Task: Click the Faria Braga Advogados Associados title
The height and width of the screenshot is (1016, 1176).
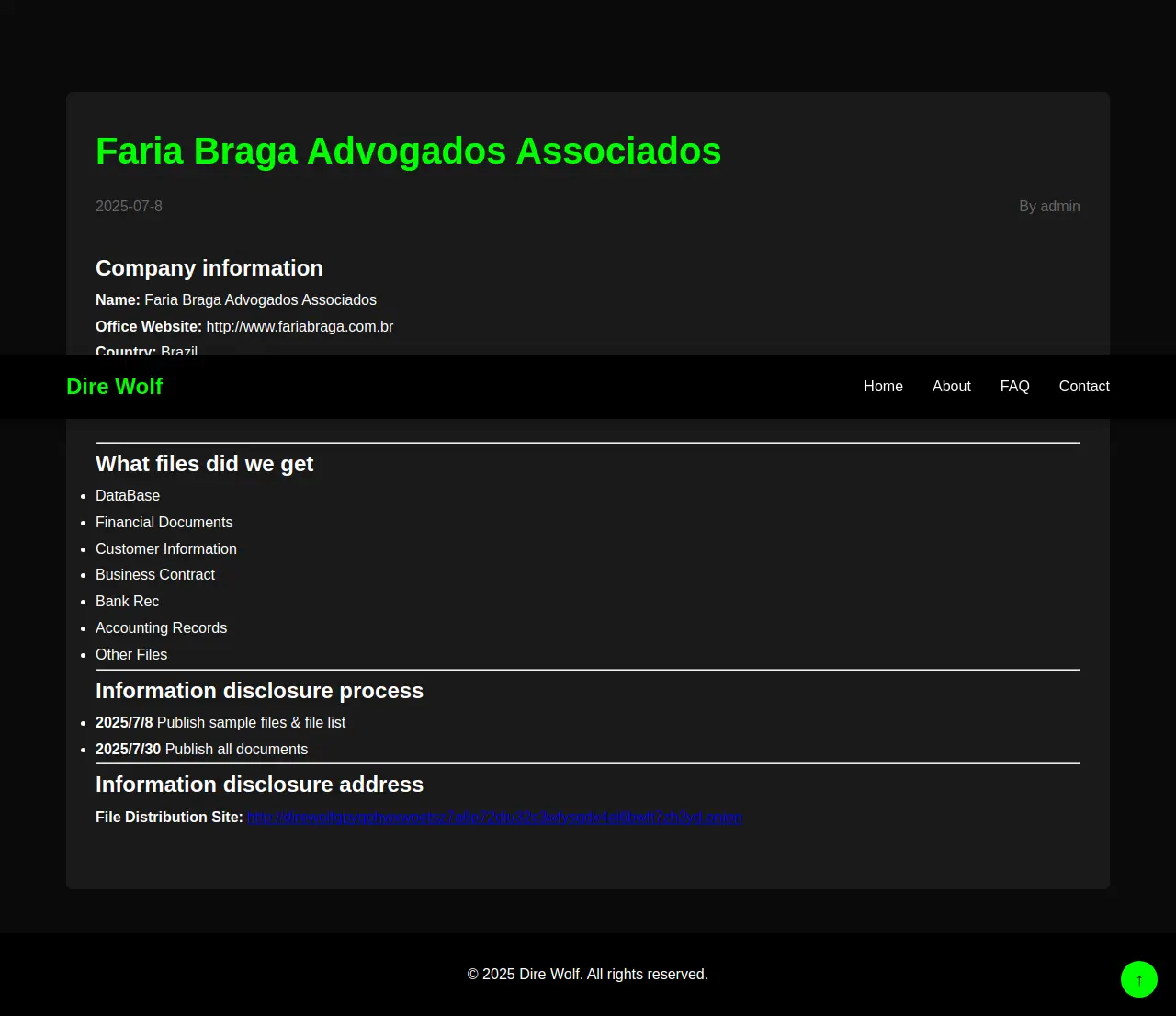Action: (x=408, y=152)
